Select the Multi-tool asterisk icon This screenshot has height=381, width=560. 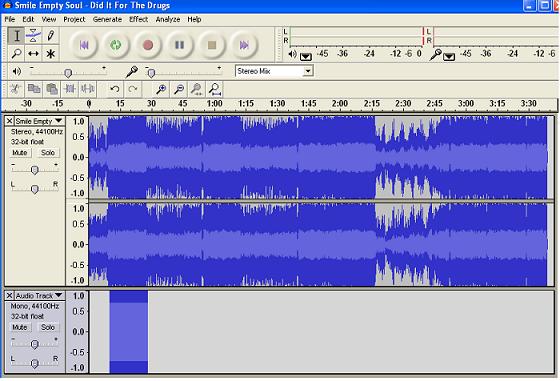point(50,54)
